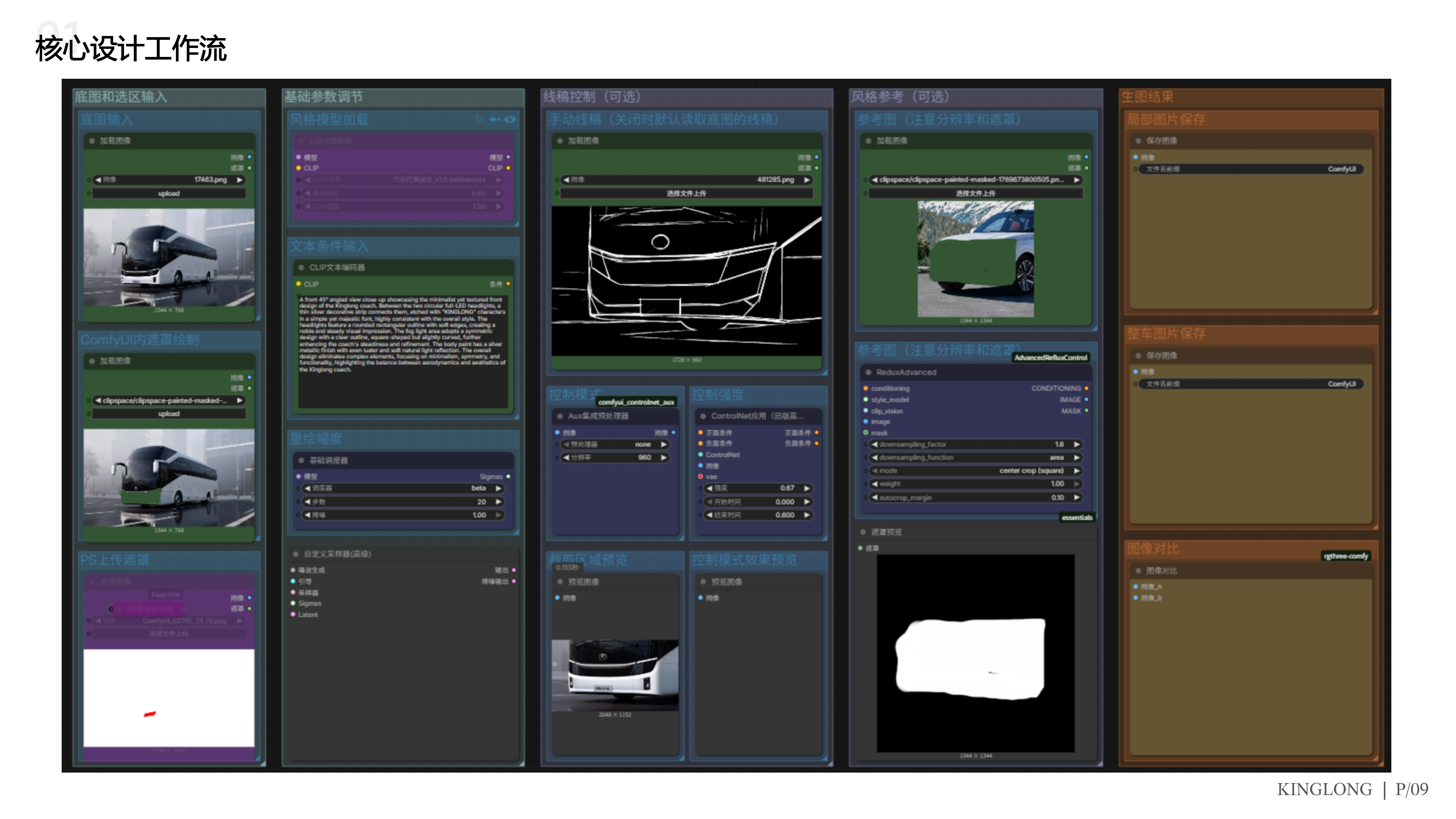Click the CLIP prompt text box
Screen dimensions: 1456x819
(x=402, y=351)
